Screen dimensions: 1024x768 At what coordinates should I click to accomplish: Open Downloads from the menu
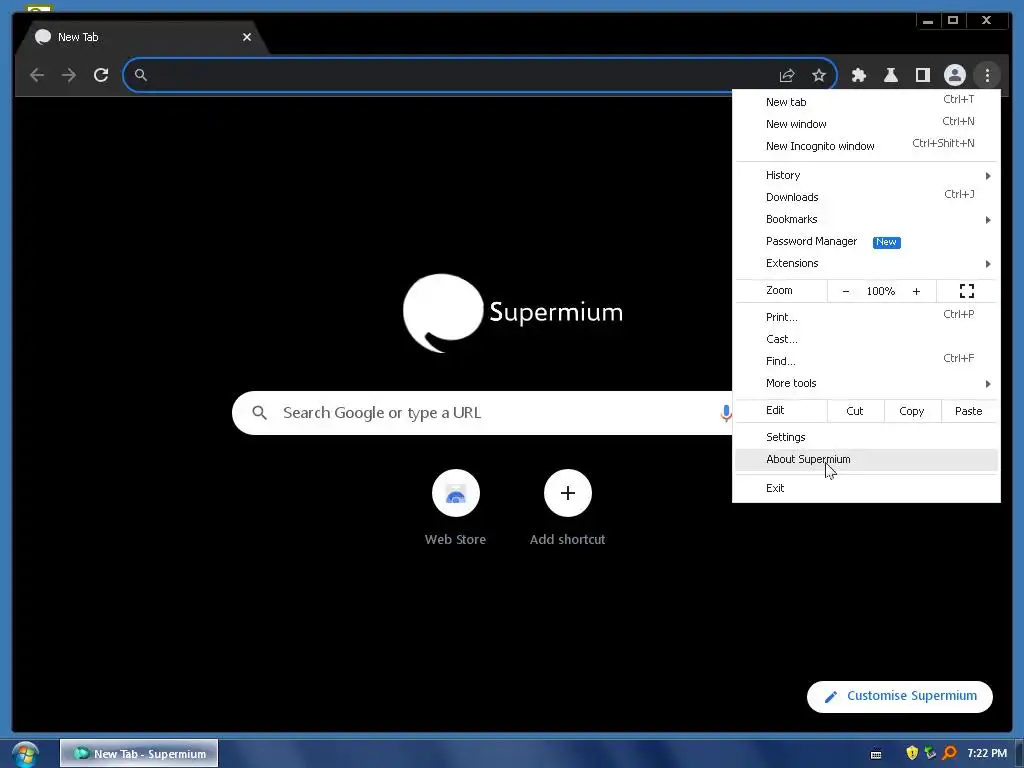coord(866,197)
